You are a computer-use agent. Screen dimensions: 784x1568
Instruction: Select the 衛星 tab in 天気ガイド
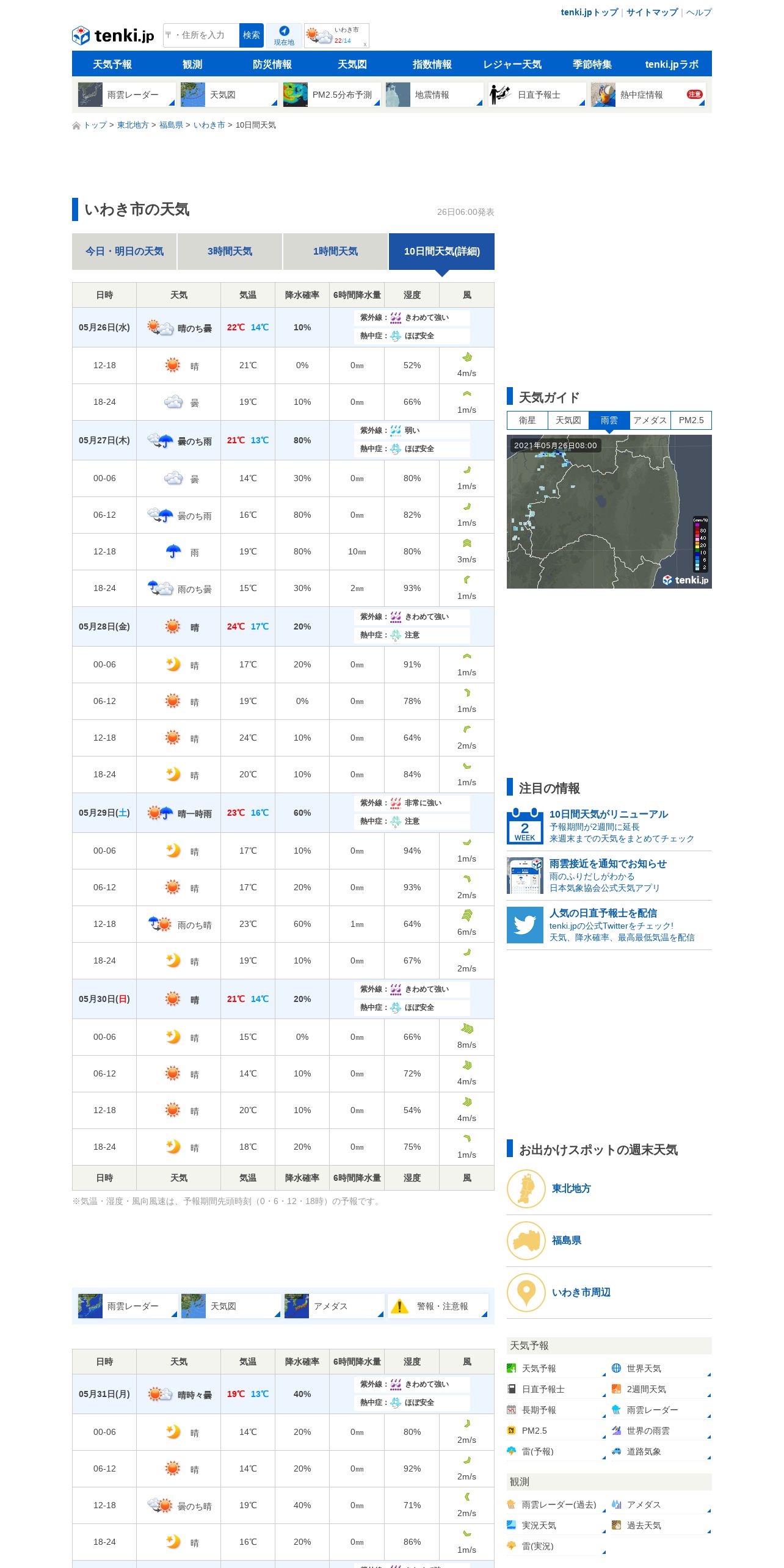528,420
